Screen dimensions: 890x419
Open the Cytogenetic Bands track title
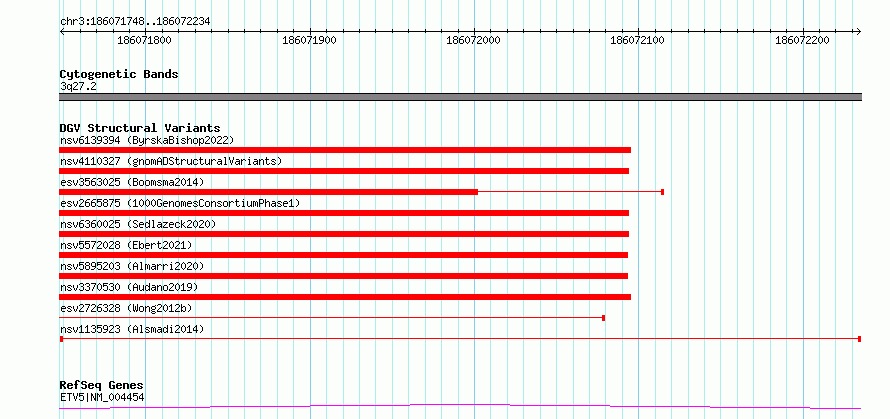click(x=119, y=74)
